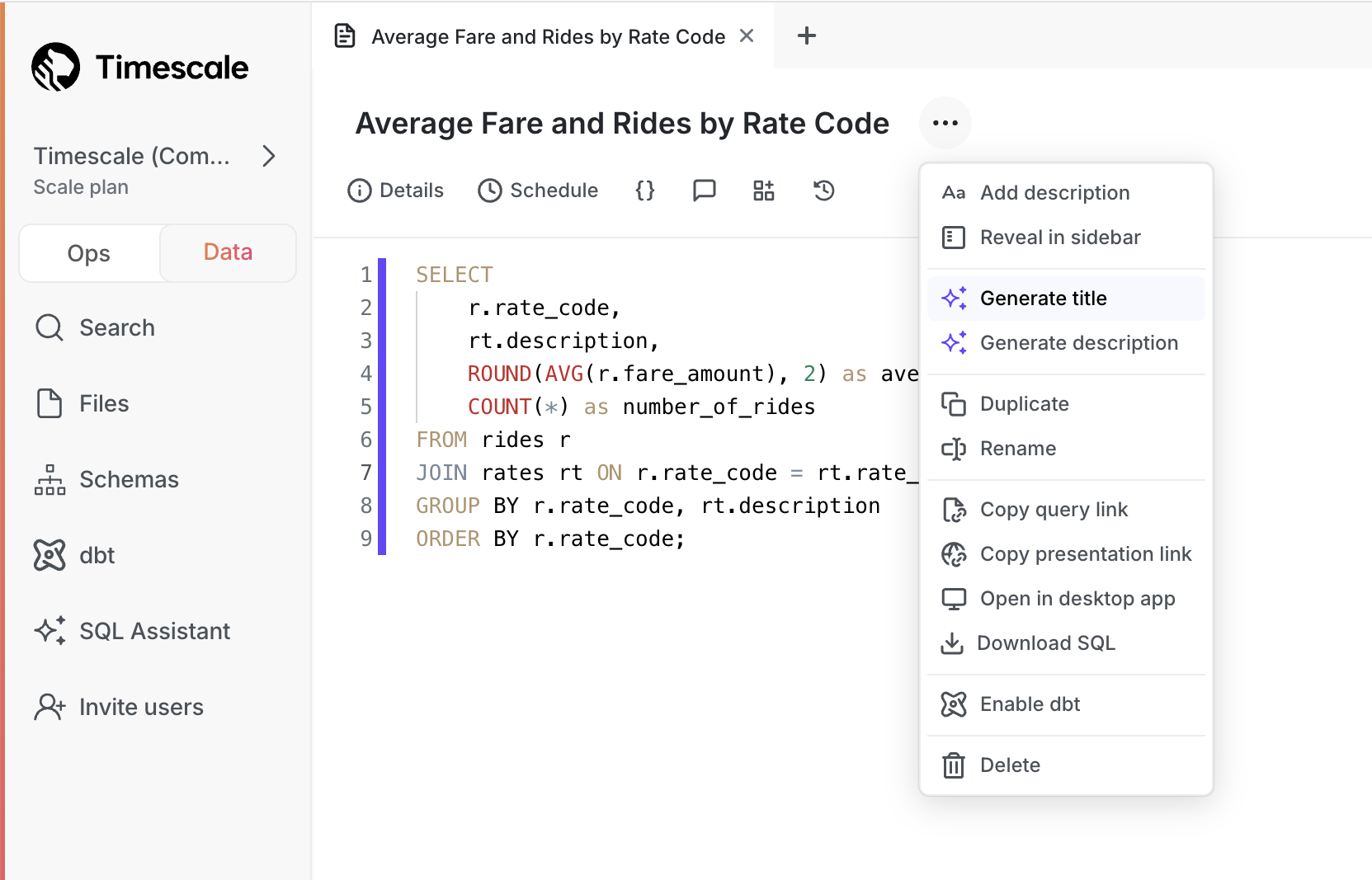
Task: Switch to the Data mode
Action: pyautogui.click(x=228, y=252)
